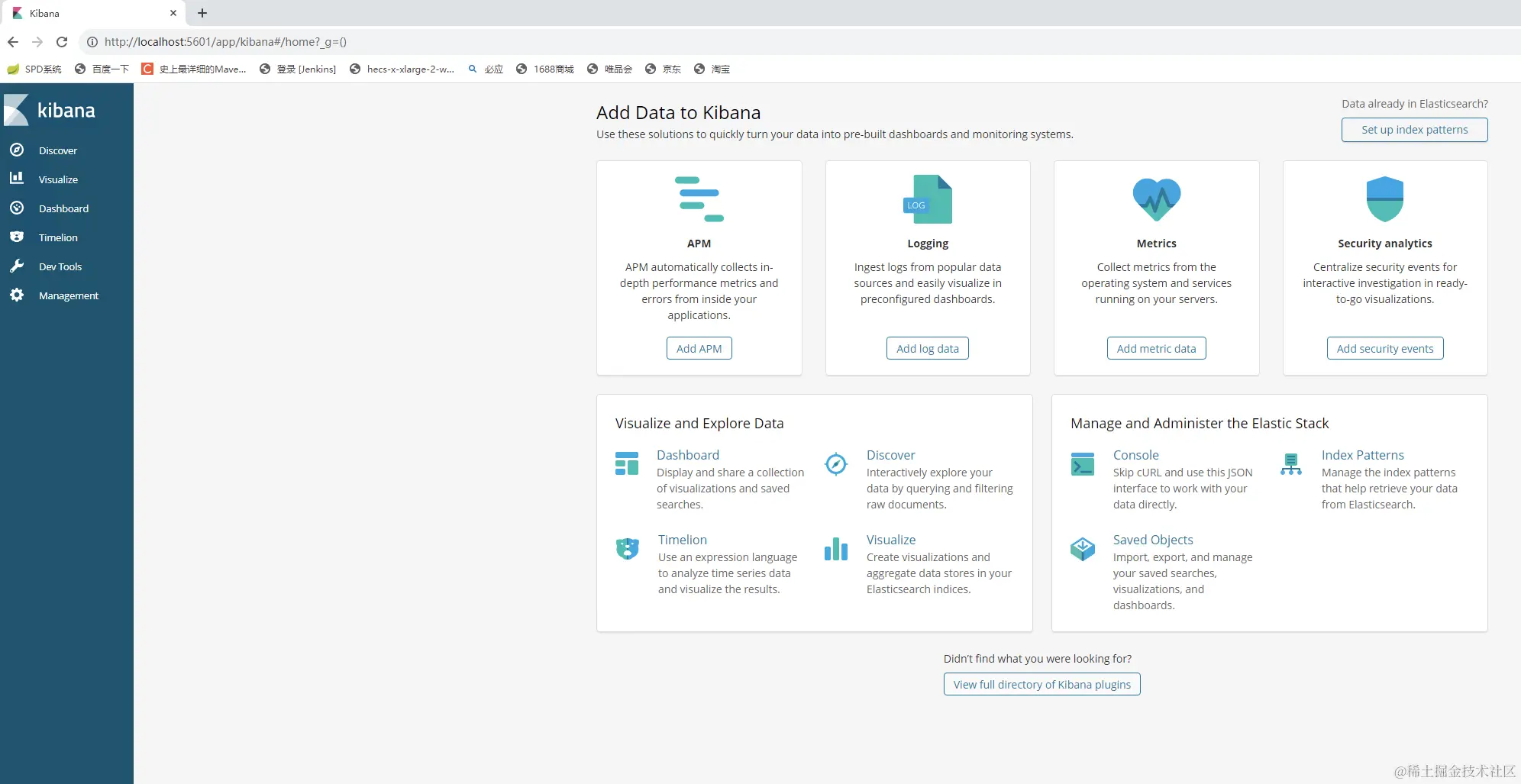Click the Kibana logo in the sidebar
Screen dimensions: 1521x784
point(50,111)
